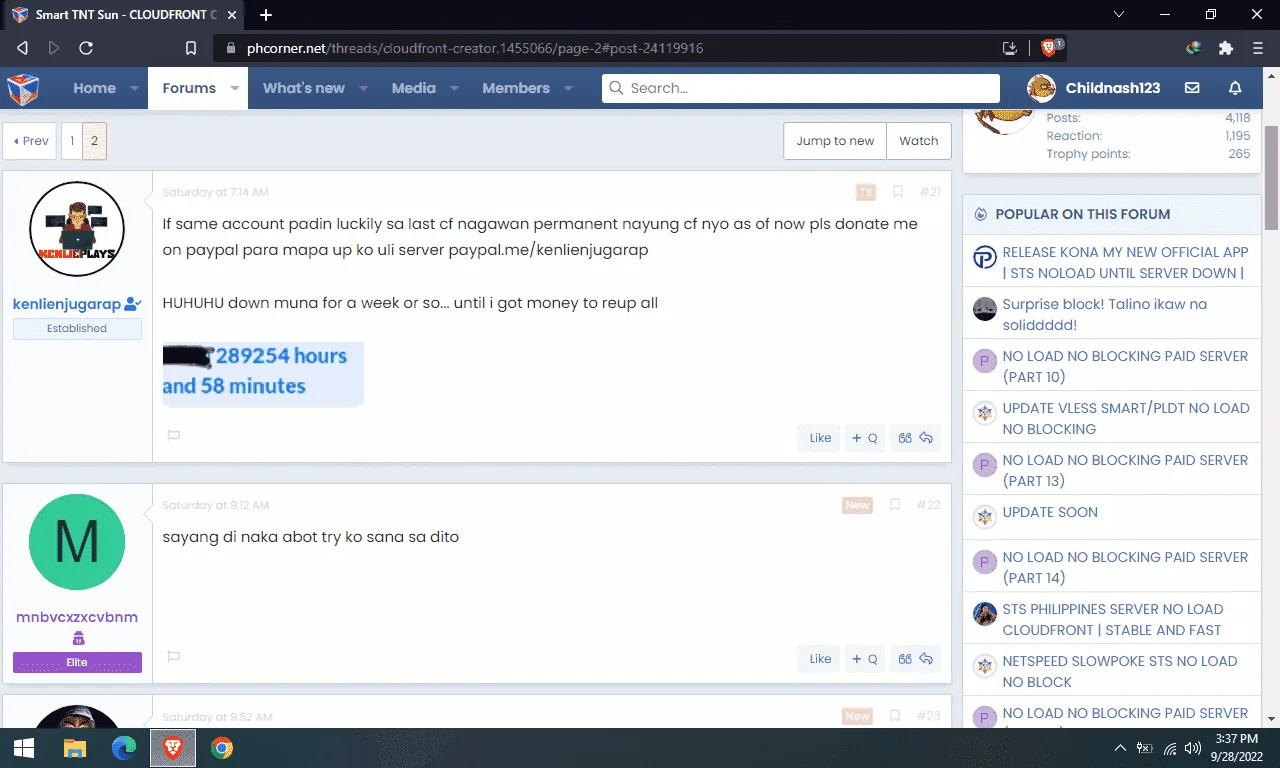The image size is (1280, 768).
Task: Open RELEASE KONA MY NEW OFFICIAL APP thread
Action: (x=1126, y=262)
